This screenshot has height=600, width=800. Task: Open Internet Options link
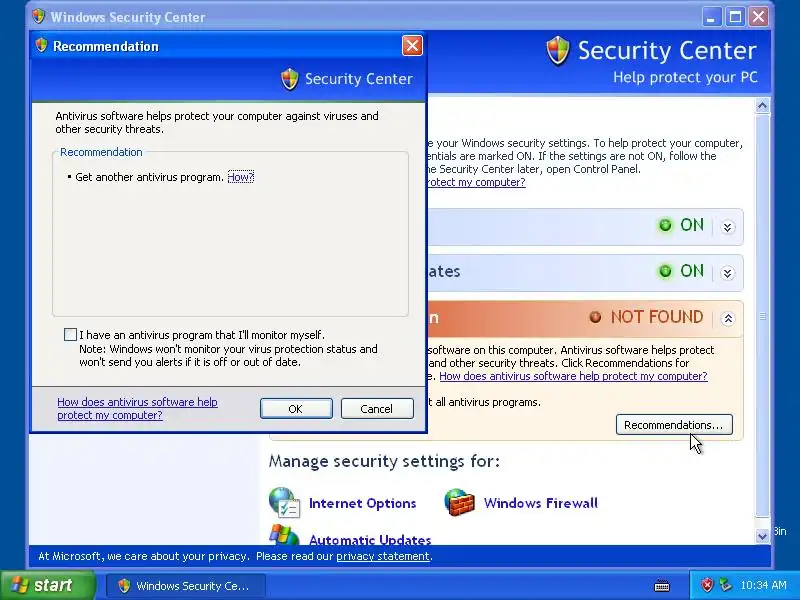coord(362,503)
